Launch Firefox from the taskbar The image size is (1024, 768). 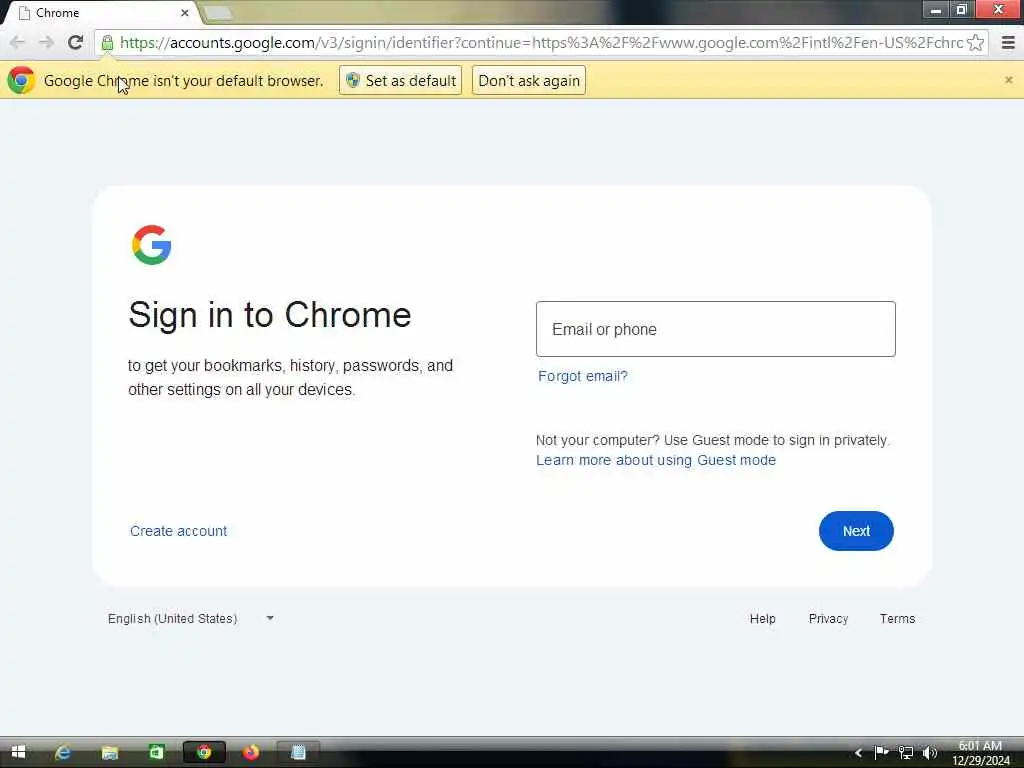pos(251,752)
